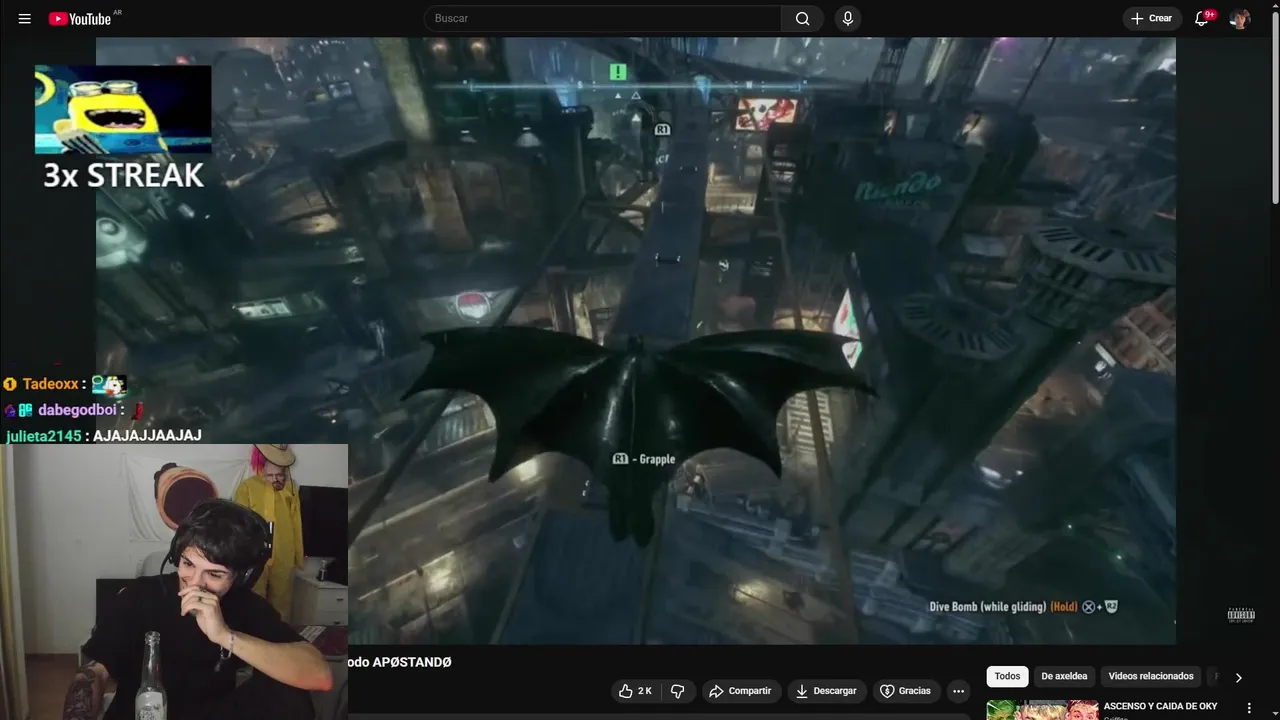Click the ASCENSO Y CAIDA video thumbnail
The width and height of the screenshot is (1280, 720).
pos(1042,710)
